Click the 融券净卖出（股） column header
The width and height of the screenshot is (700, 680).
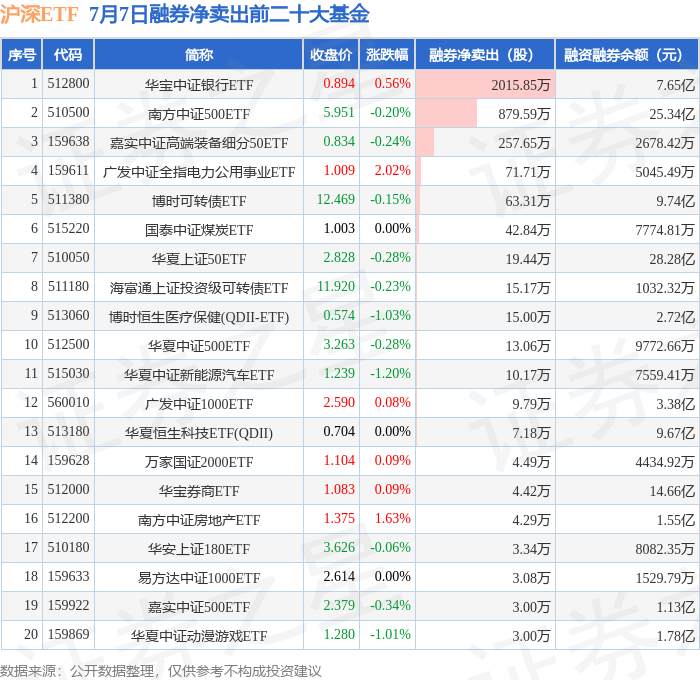[485, 54]
